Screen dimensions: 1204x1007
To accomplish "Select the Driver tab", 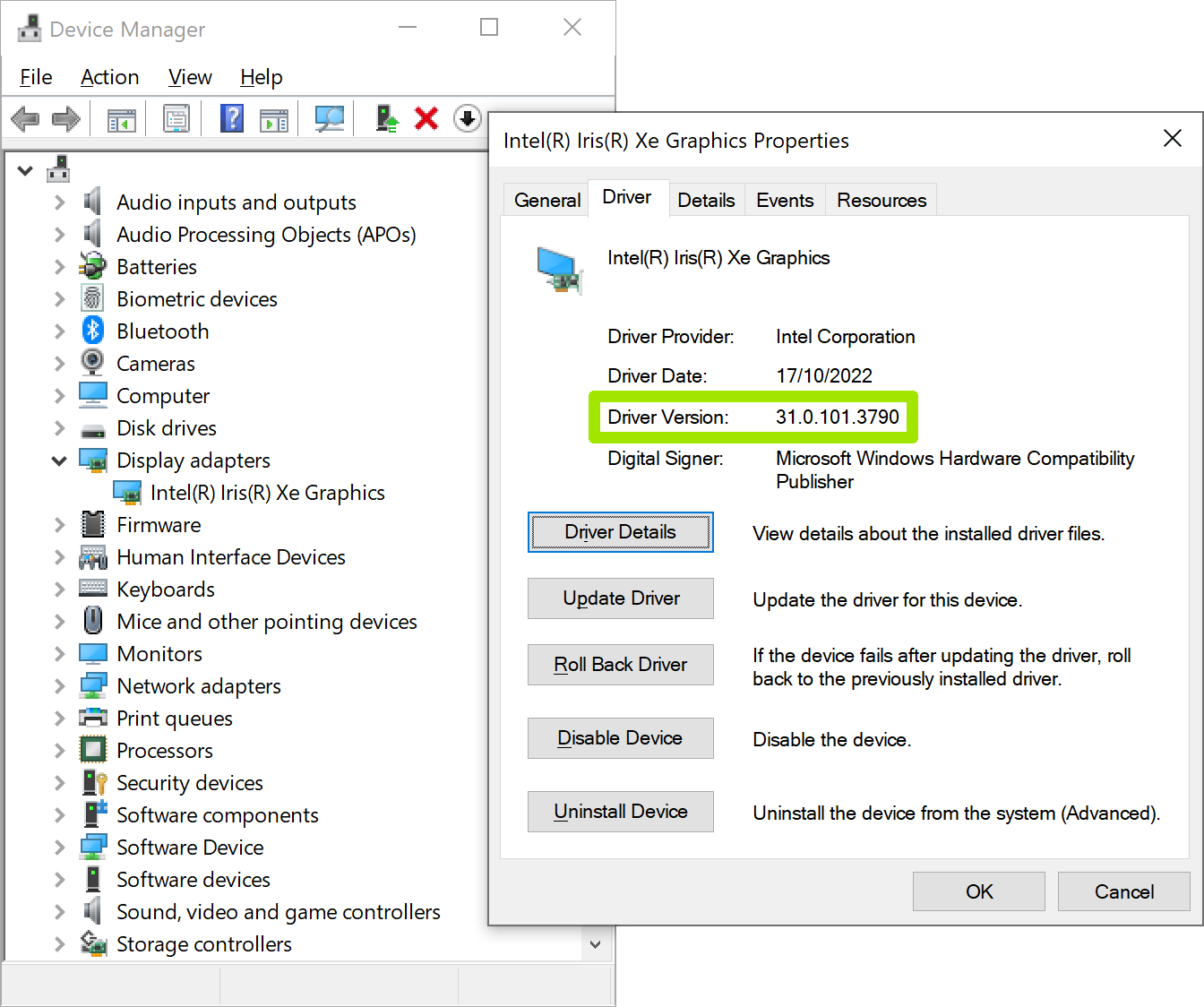I will 627,197.
